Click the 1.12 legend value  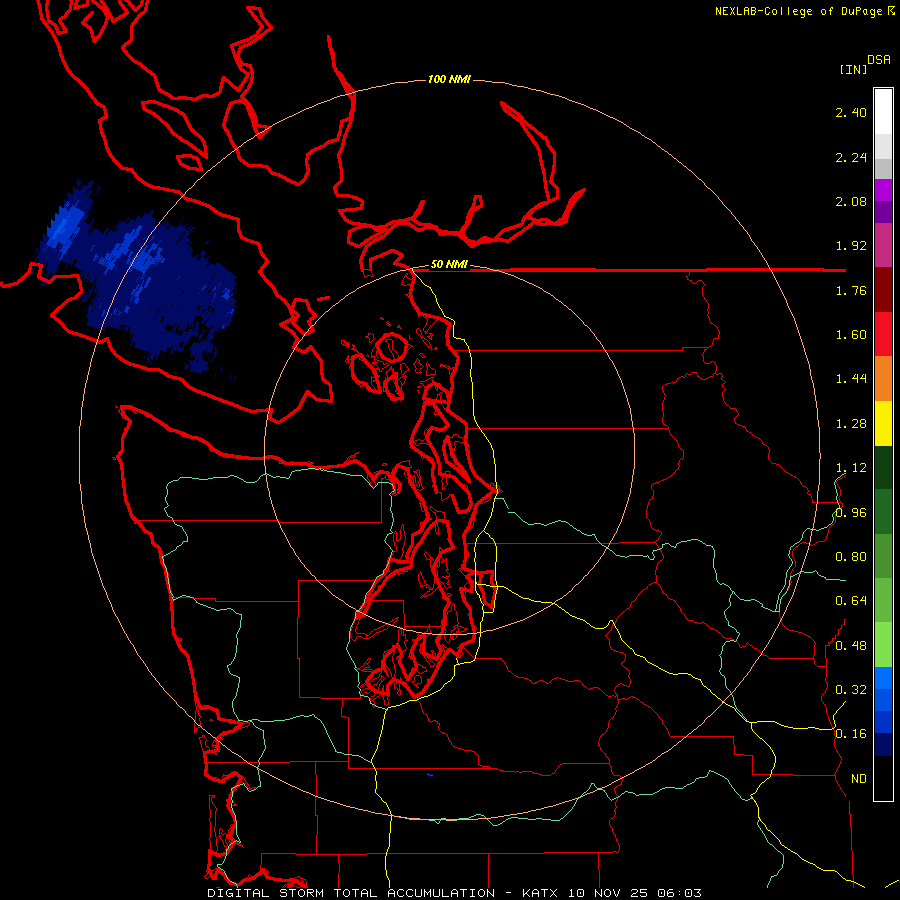click(x=851, y=468)
